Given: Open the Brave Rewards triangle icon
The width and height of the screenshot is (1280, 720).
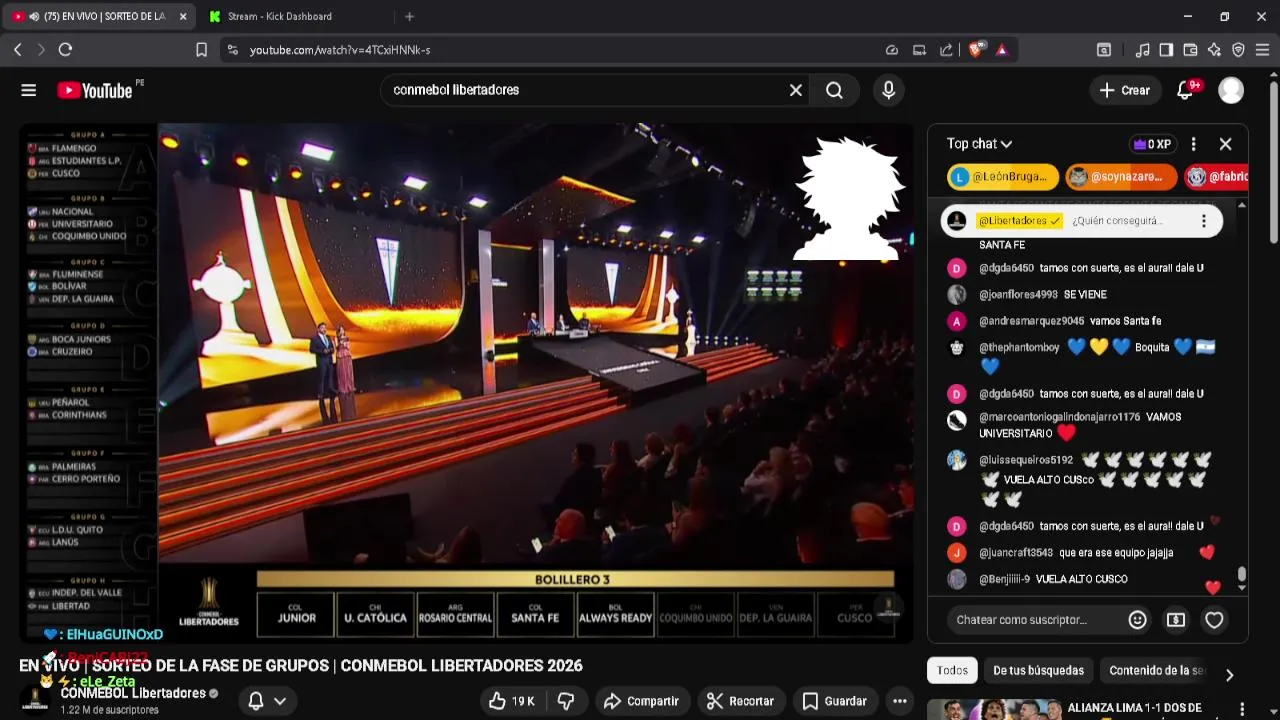Looking at the screenshot, I should (x=1002, y=50).
